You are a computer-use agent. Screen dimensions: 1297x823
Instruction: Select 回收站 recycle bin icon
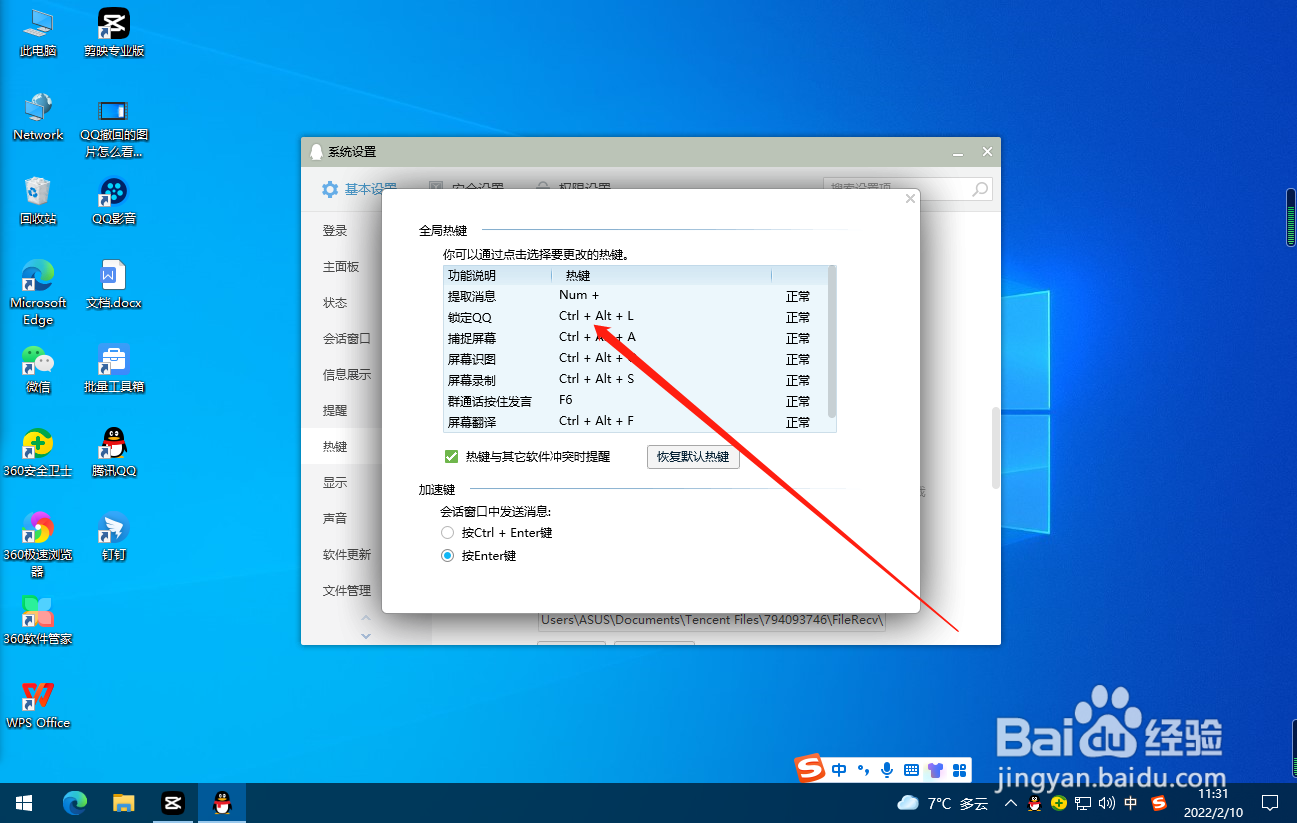[x=38, y=200]
